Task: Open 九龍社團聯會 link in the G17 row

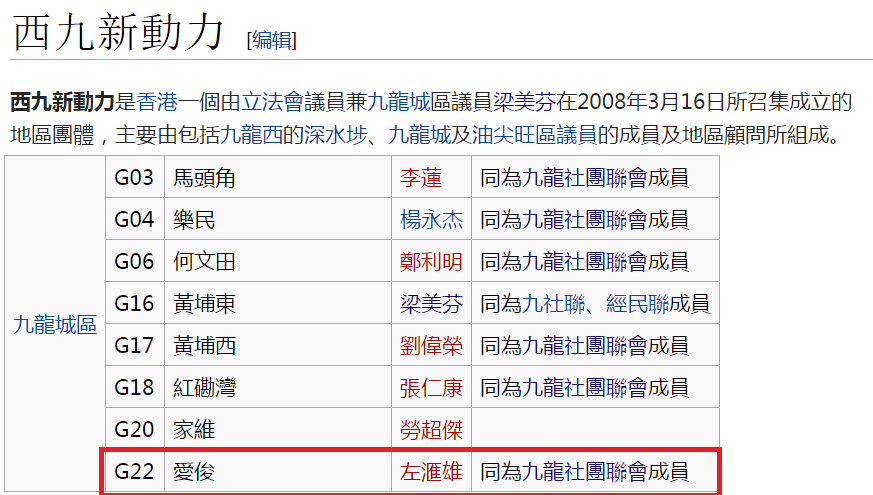Action: pyautogui.click(x=585, y=345)
